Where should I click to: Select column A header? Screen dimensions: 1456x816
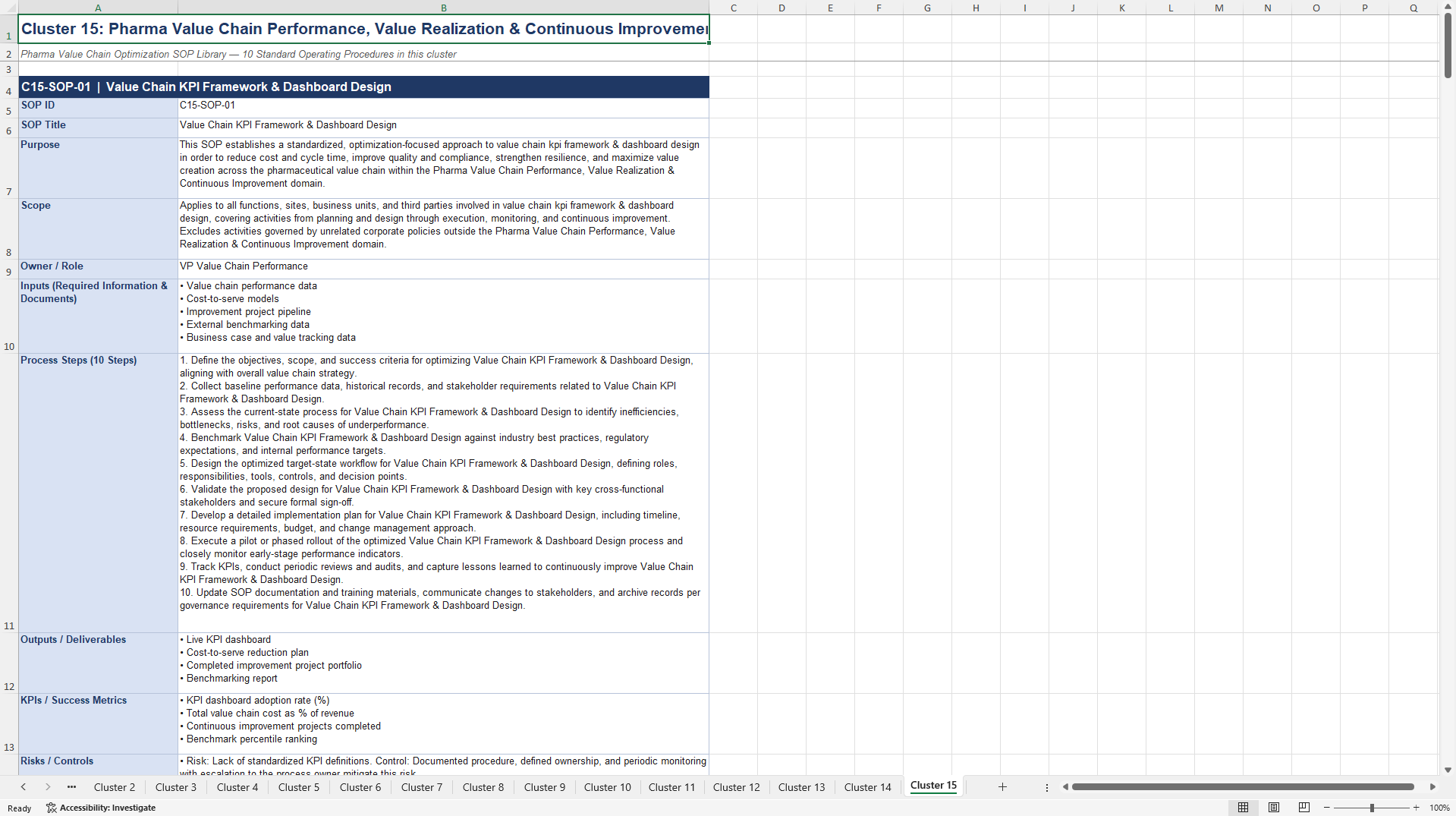tap(98, 8)
